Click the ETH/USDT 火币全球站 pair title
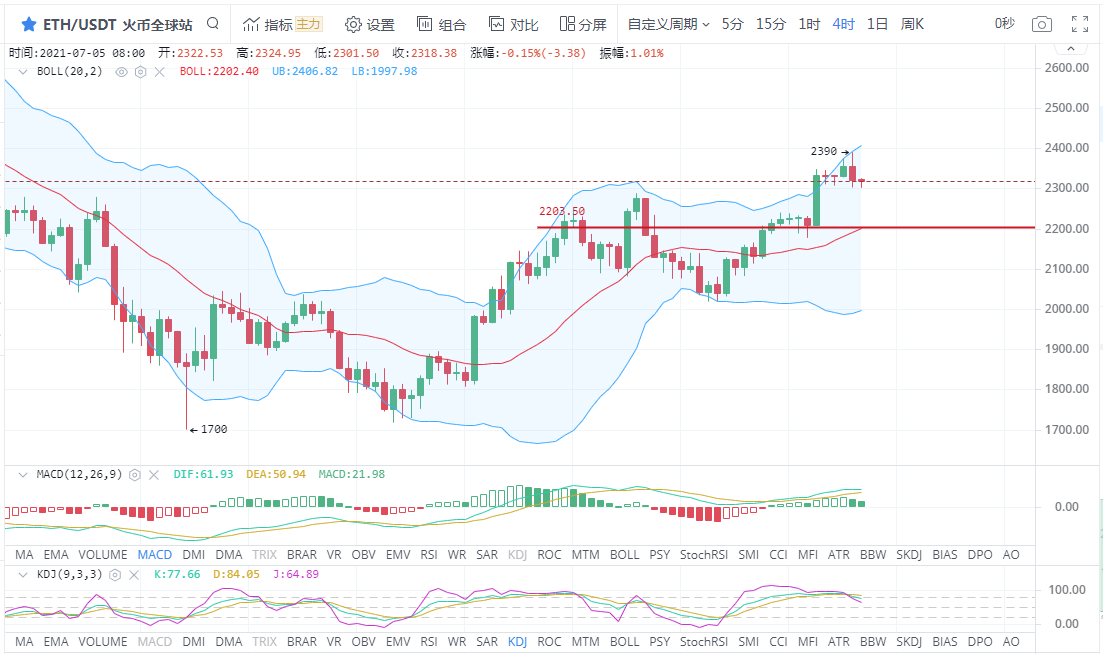The width and height of the screenshot is (1103, 654). 117,25
